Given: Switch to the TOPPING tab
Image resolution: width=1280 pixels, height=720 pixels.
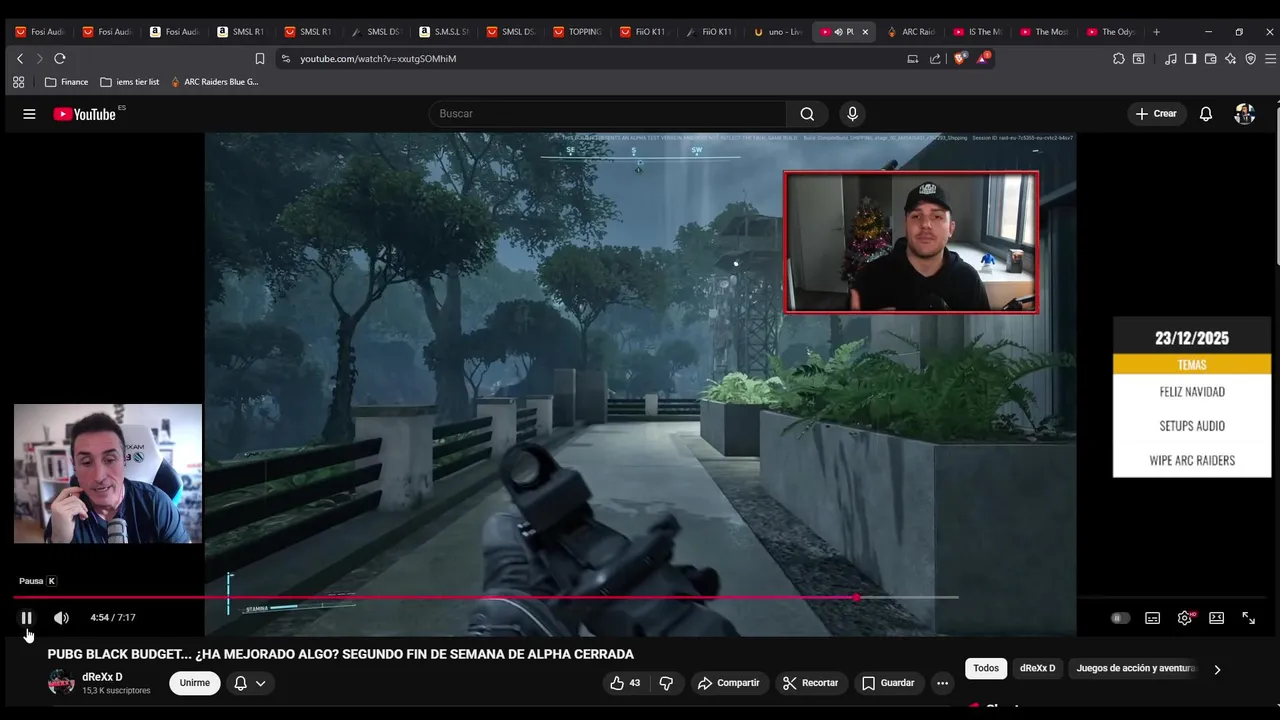Looking at the screenshot, I should click(x=577, y=32).
